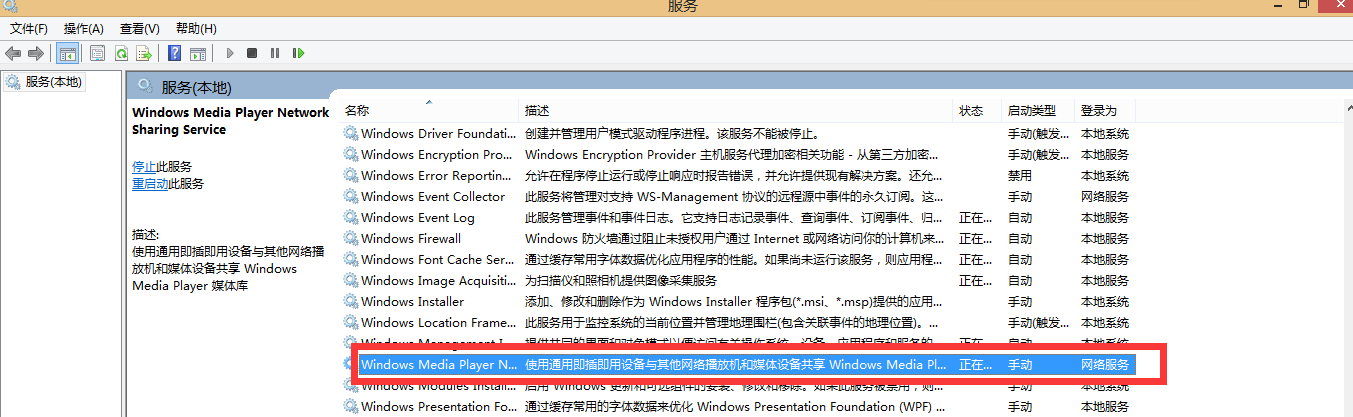Click the Refresh toolbar icon
Viewport: 1353px width, 417px height.
tap(121, 53)
